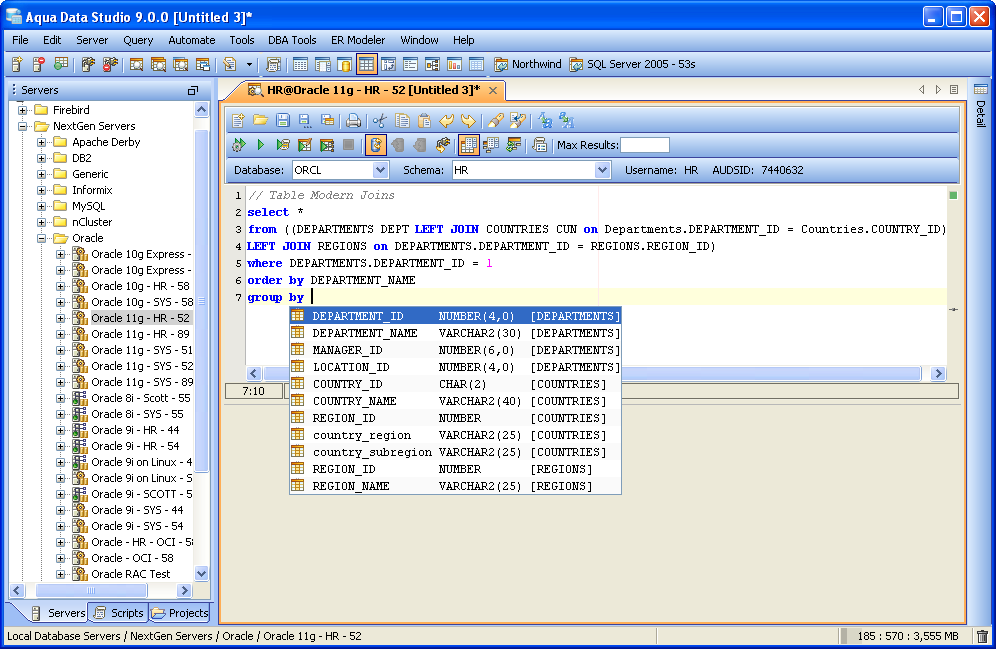The width and height of the screenshot is (996, 649).
Task: Click the server tree horizontal scrollbar thumb
Action: [91, 591]
